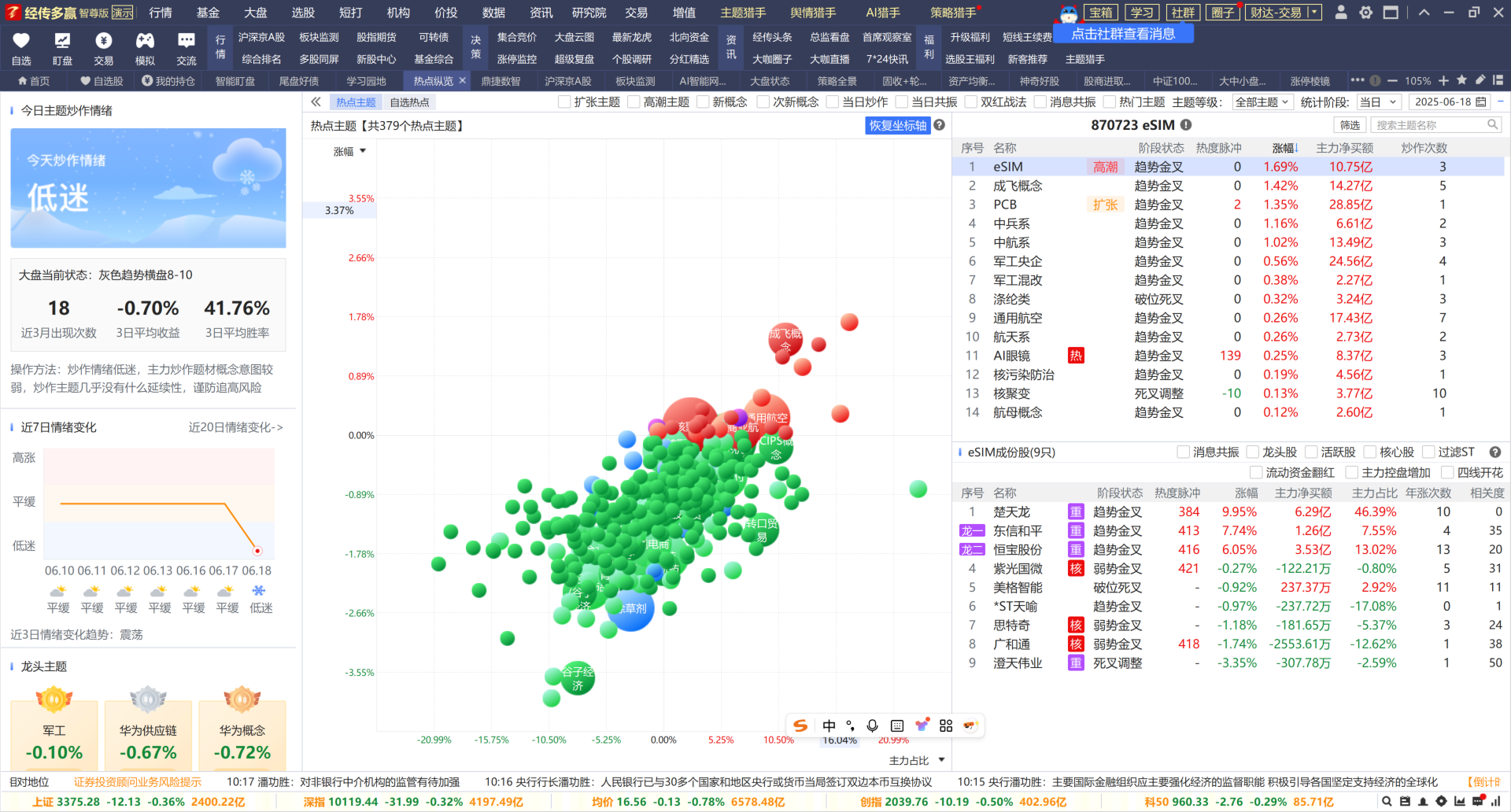Open the settings gear icon
This screenshot has height=812, width=1511.
pyautogui.click(x=1366, y=13)
